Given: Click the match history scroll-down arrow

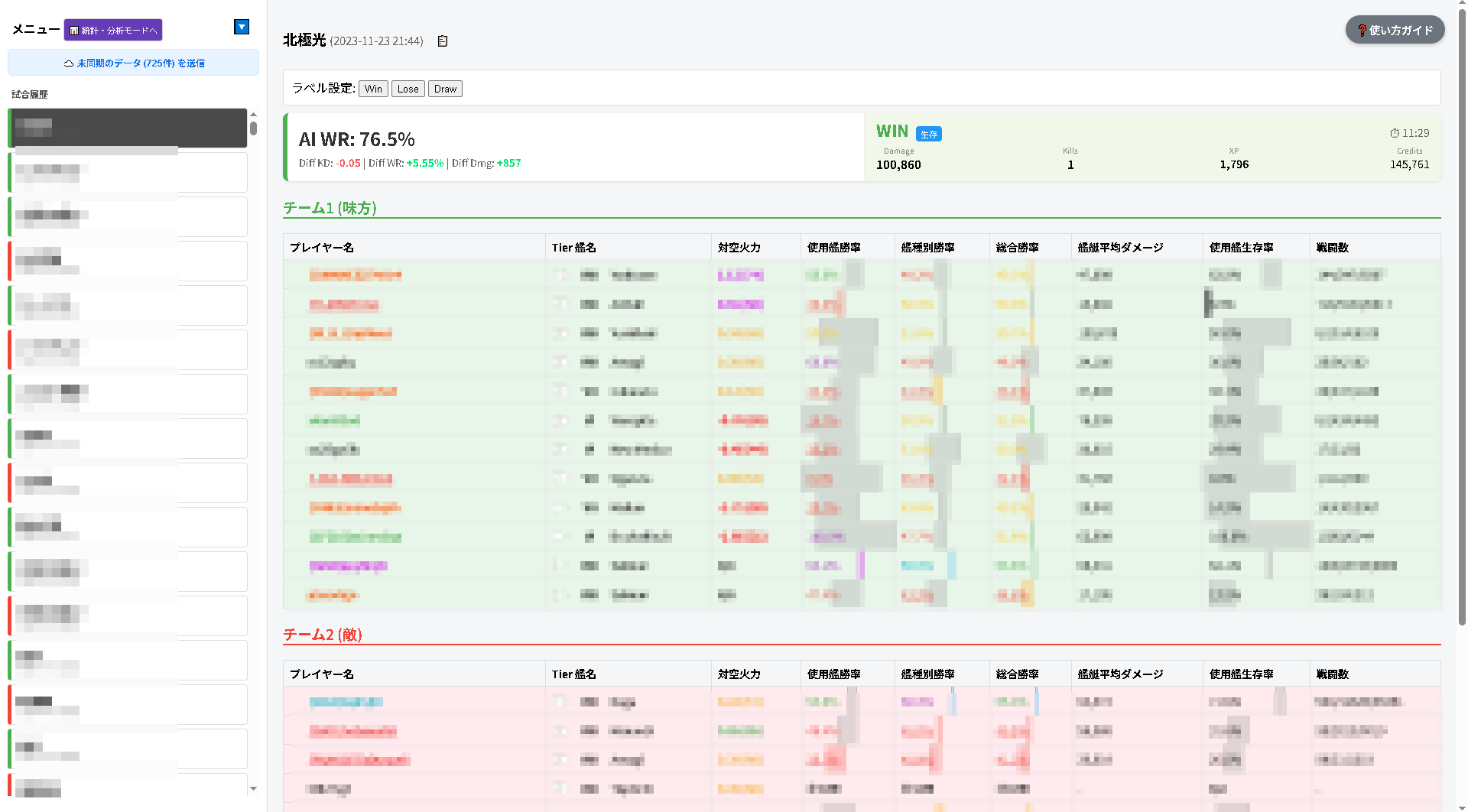Looking at the screenshot, I should pyautogui.click(x=253, y=788).
